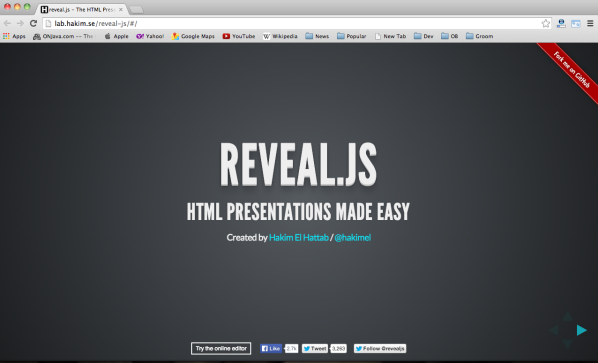Open the Apple bookmark
This screenshot has height=363, width=598.
pyautogui.click(x=116, y=36)
